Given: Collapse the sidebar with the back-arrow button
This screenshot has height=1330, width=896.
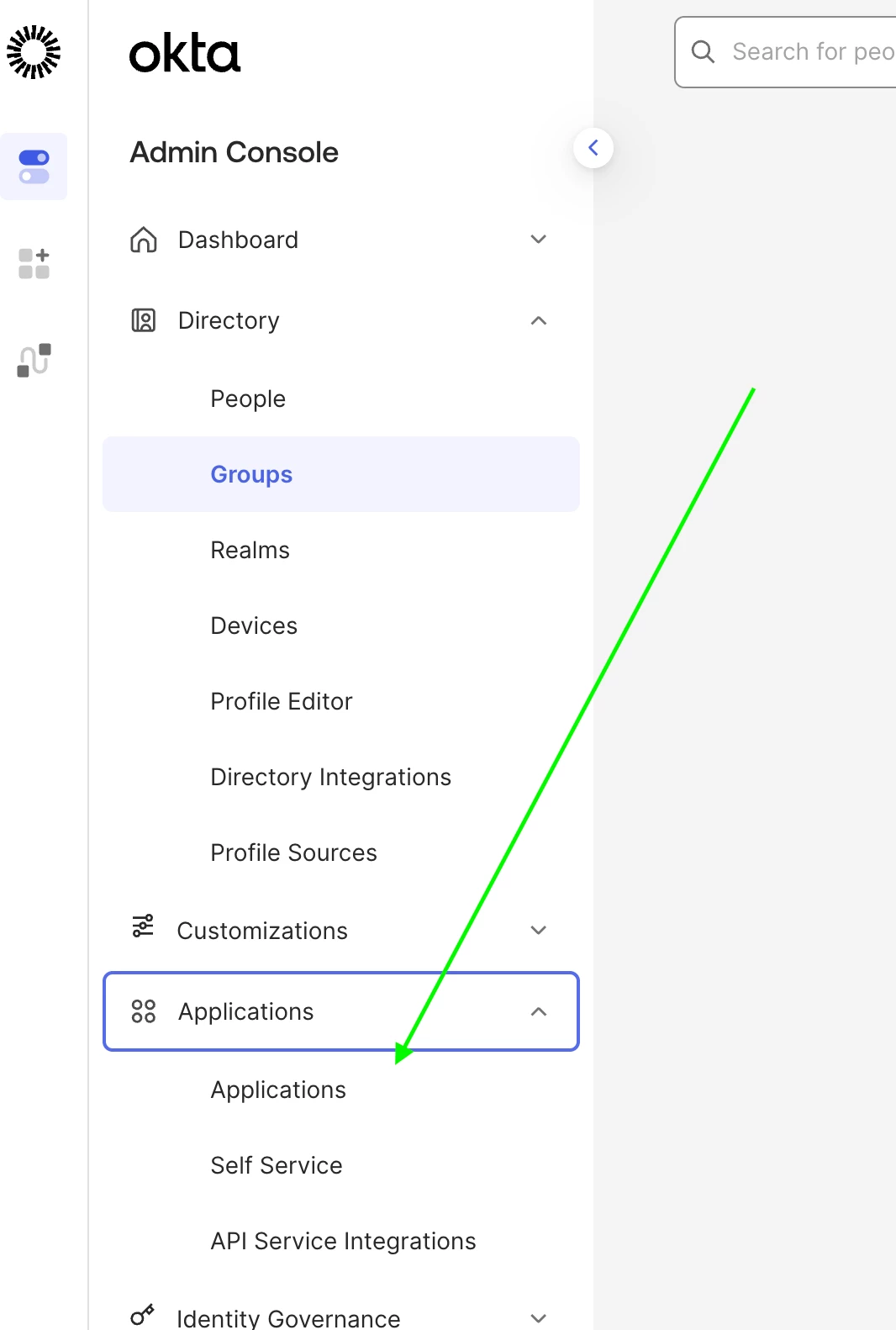Looking at the screenshot, I should 593,148.
